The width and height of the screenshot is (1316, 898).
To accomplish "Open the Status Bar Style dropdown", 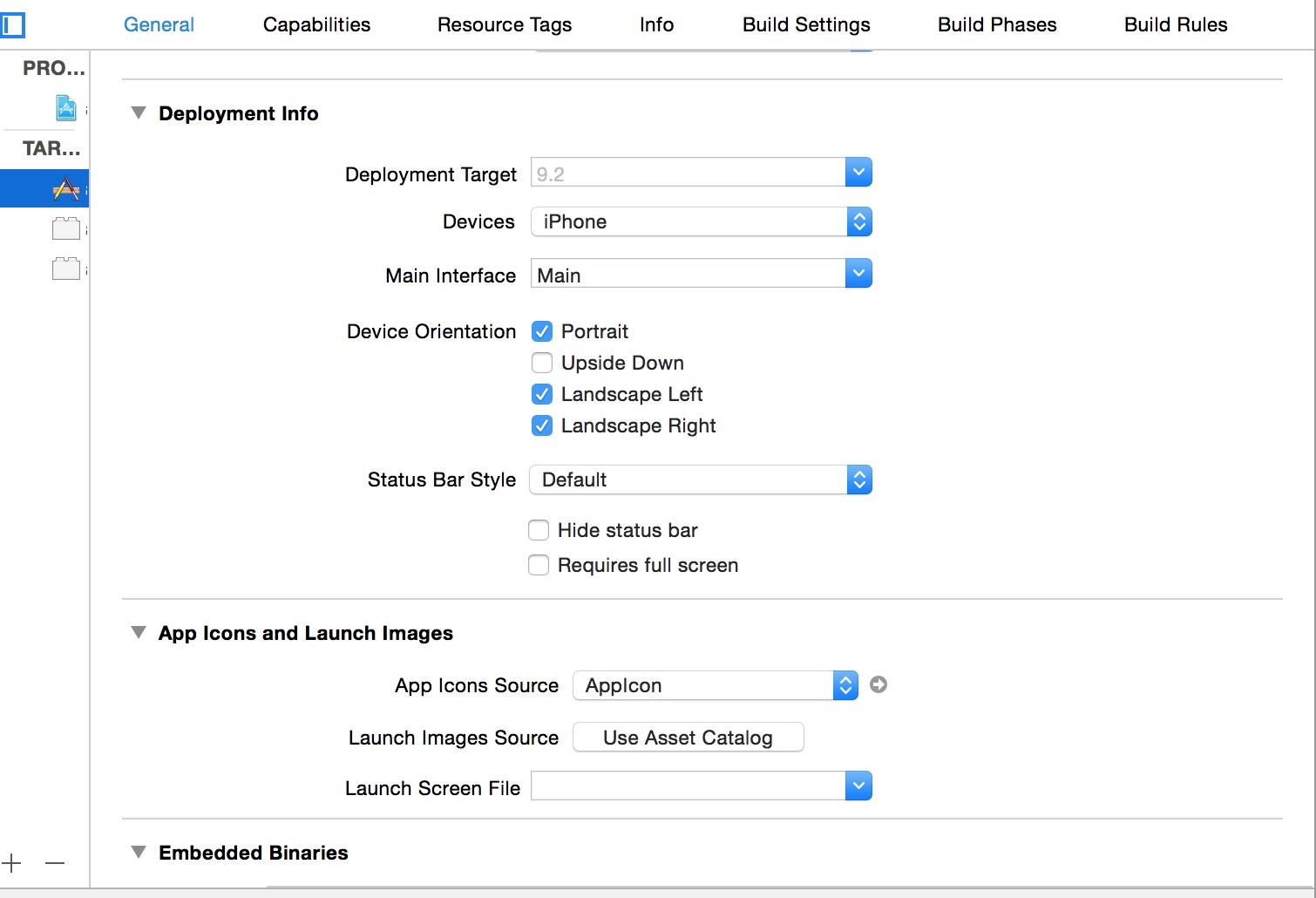I will 701,480.
